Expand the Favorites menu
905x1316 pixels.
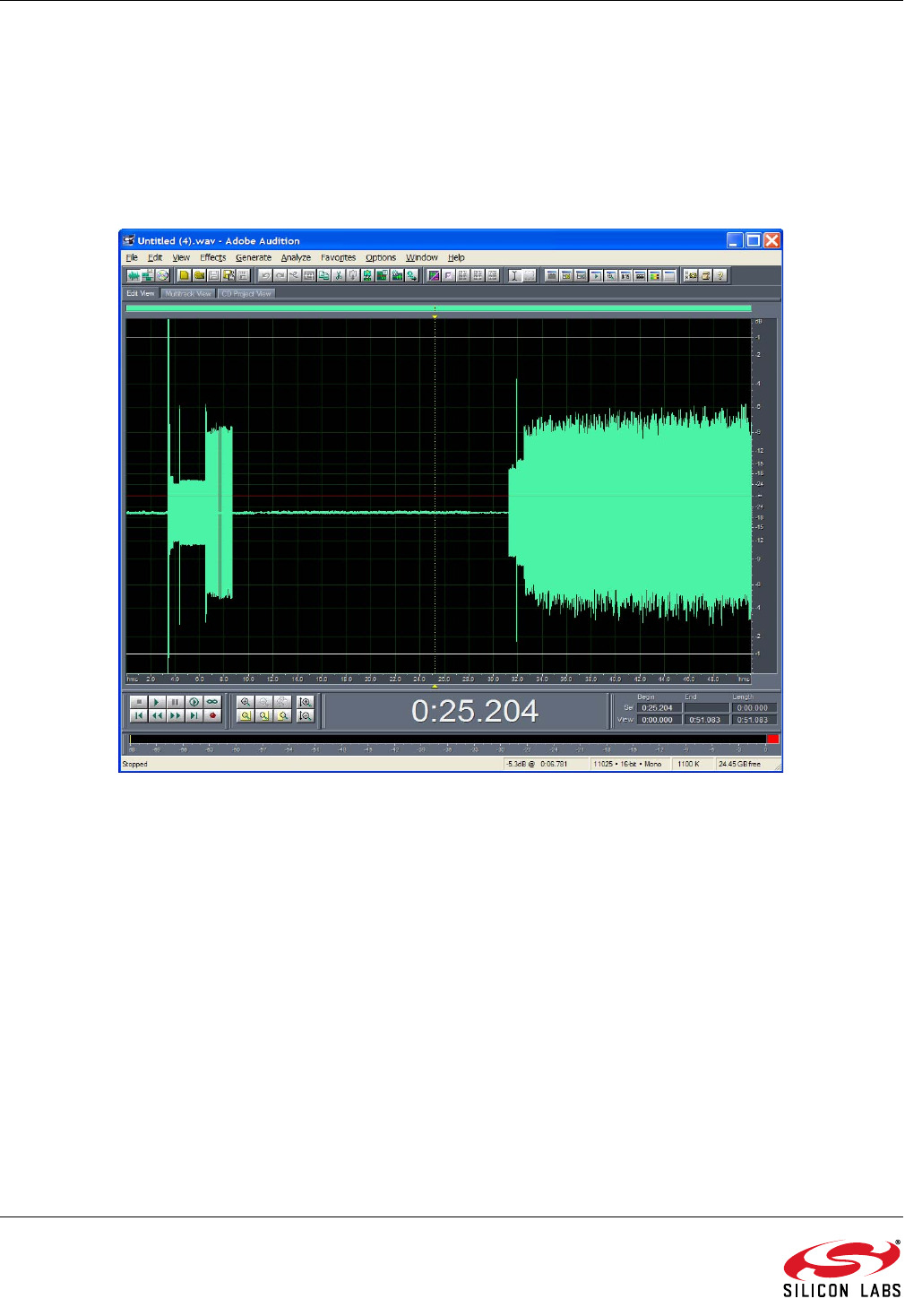click(x=338, y=257)
